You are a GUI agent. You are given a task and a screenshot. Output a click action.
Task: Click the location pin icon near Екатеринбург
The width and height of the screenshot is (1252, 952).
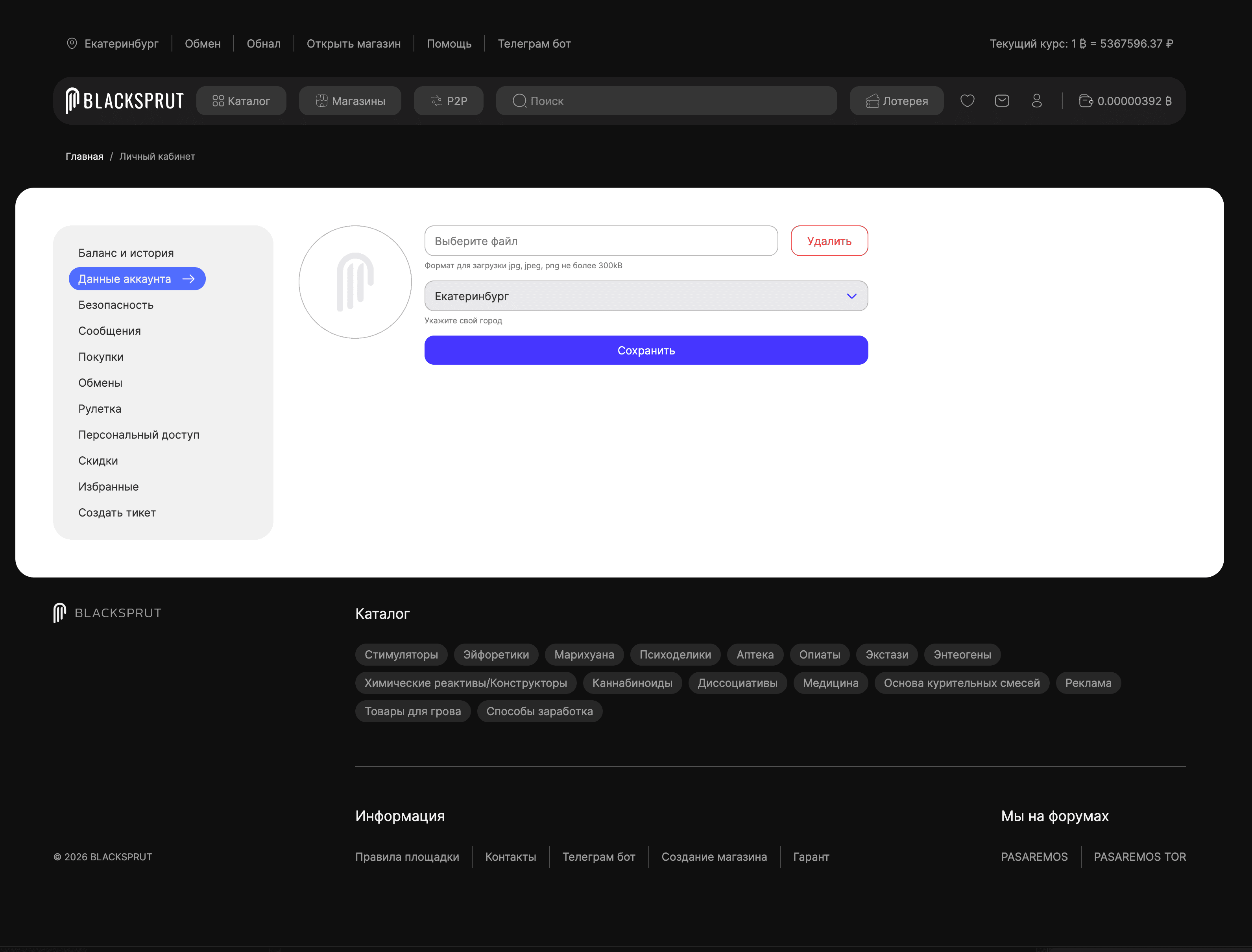click(x=72, y=44)
